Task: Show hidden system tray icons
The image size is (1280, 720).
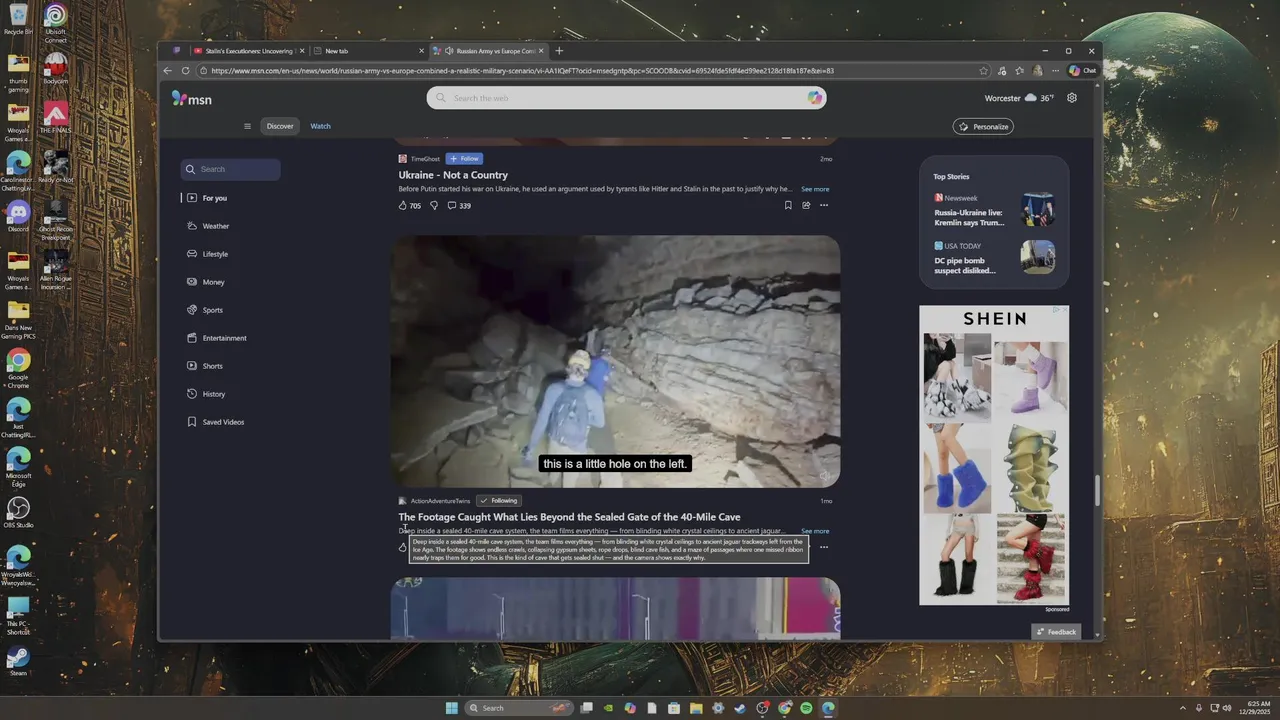Action: click(1184, 708)
